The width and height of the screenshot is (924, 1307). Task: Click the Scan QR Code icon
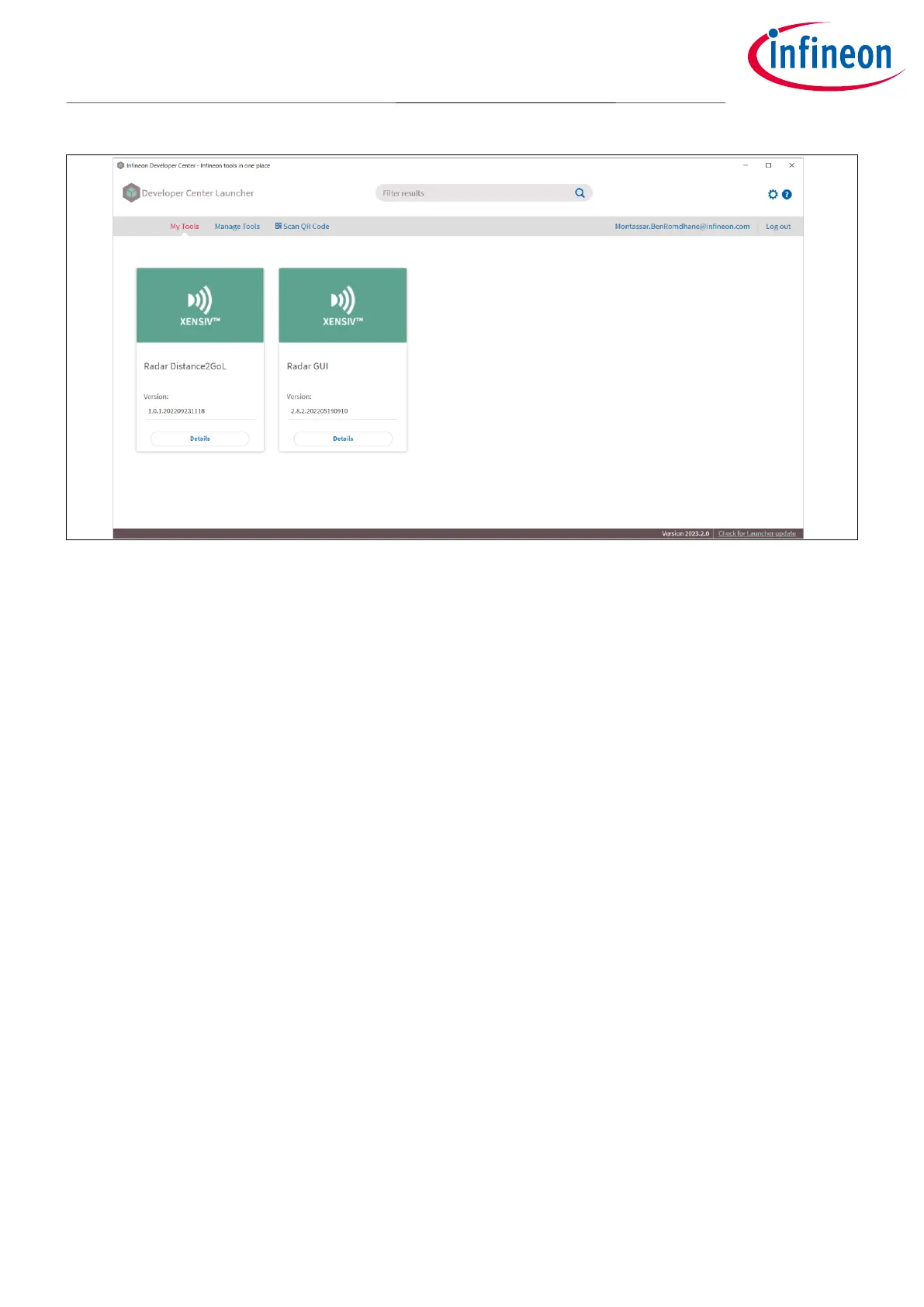click(x=279, y=226)
